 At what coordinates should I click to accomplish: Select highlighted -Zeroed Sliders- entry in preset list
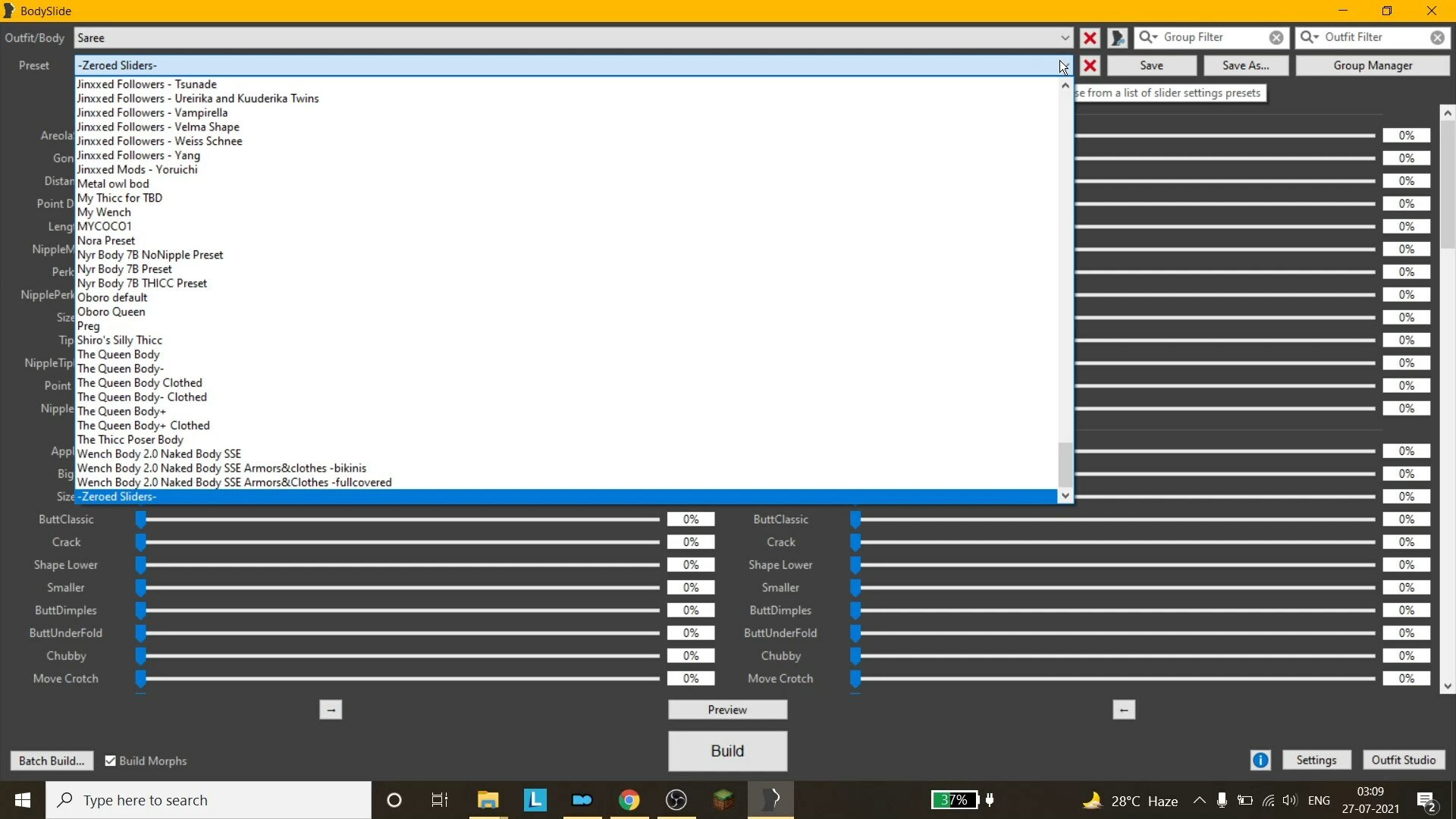[566, 497]
